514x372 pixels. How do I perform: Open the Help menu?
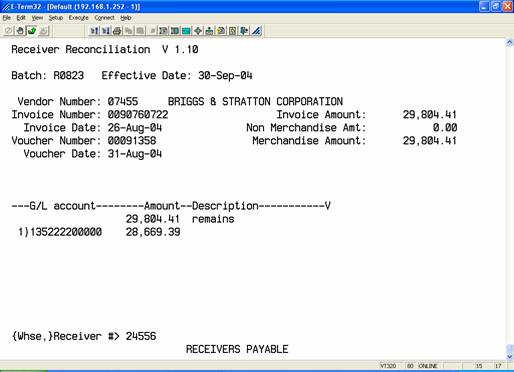[x=126, y=18]
